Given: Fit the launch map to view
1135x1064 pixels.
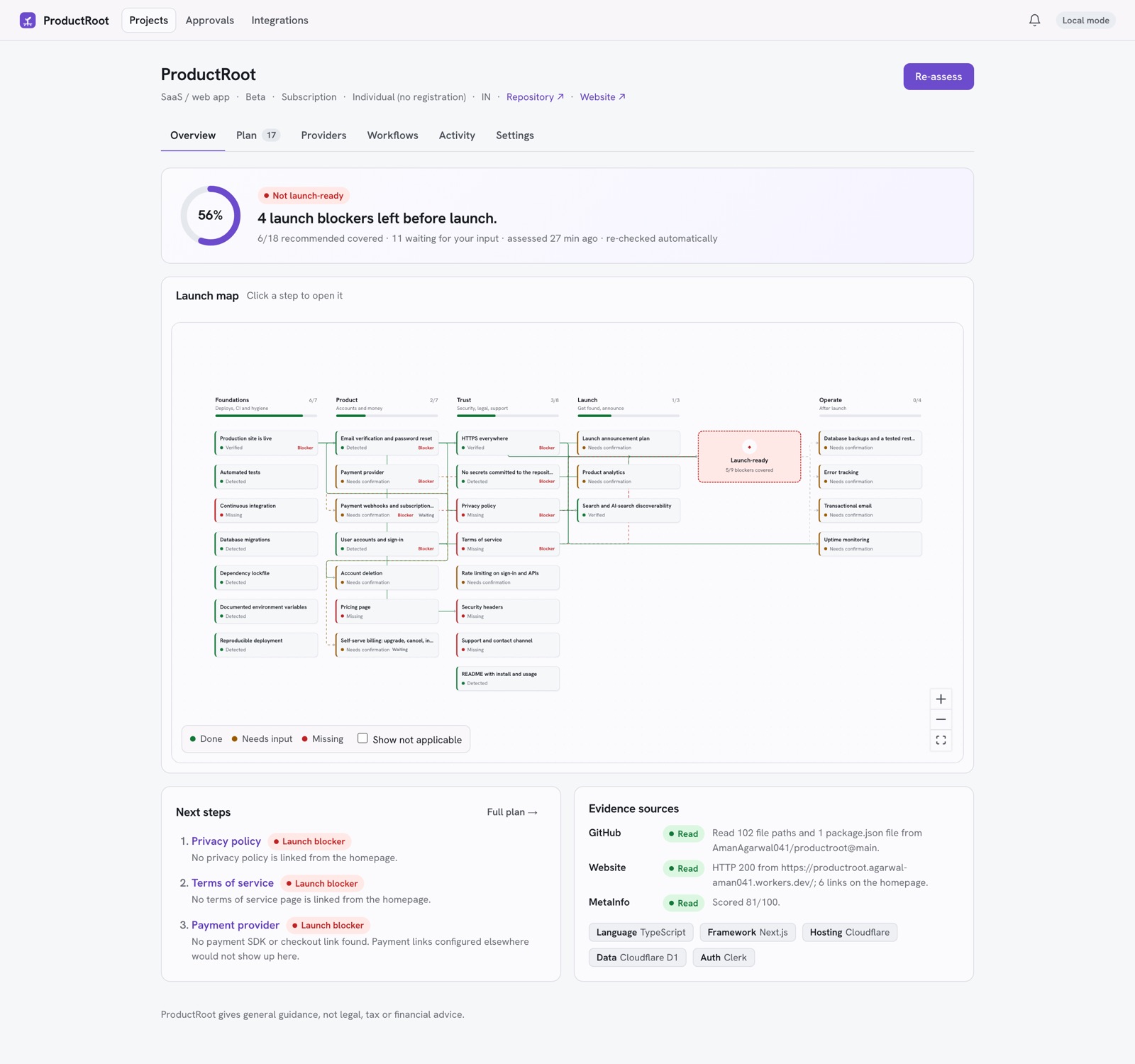Looking at the screenshot, I should pyautogui.click(x=941, y=741).
